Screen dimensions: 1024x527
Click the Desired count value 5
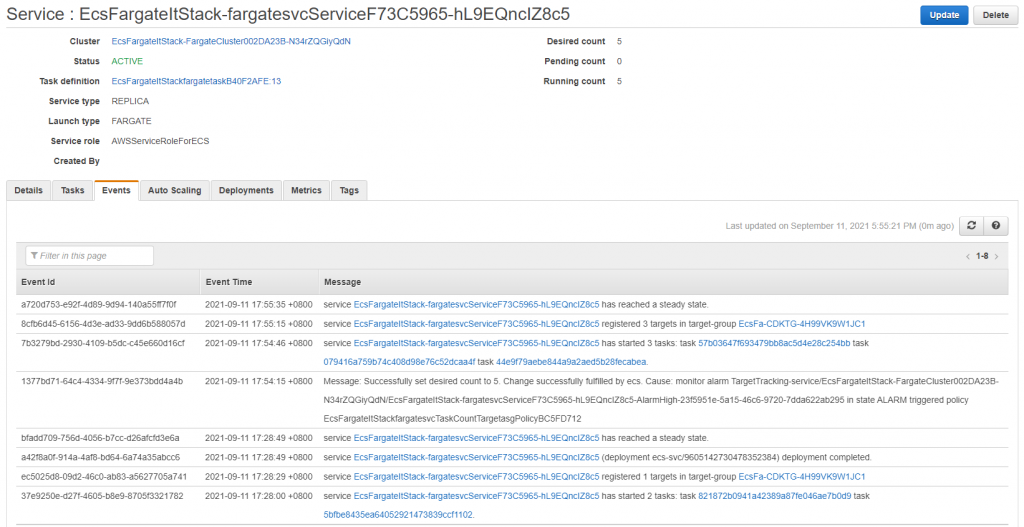click(619, 41)
